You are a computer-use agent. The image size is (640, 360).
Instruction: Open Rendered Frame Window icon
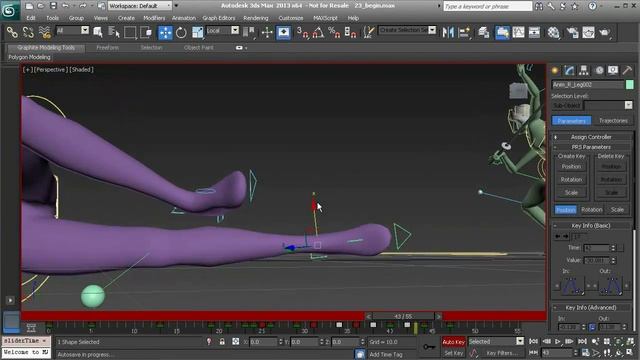(x=589, y=32)
